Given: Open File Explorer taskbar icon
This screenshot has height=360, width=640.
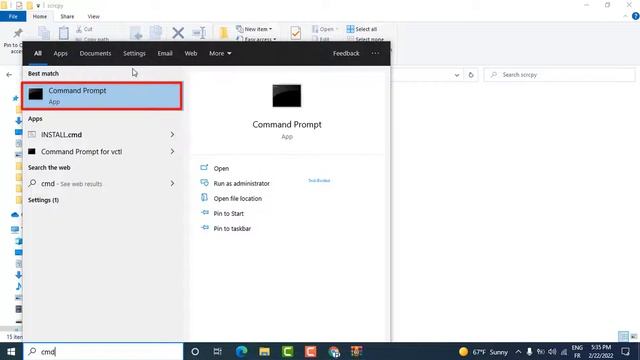Looking at the screenshot, I should (x=264, y=351).
